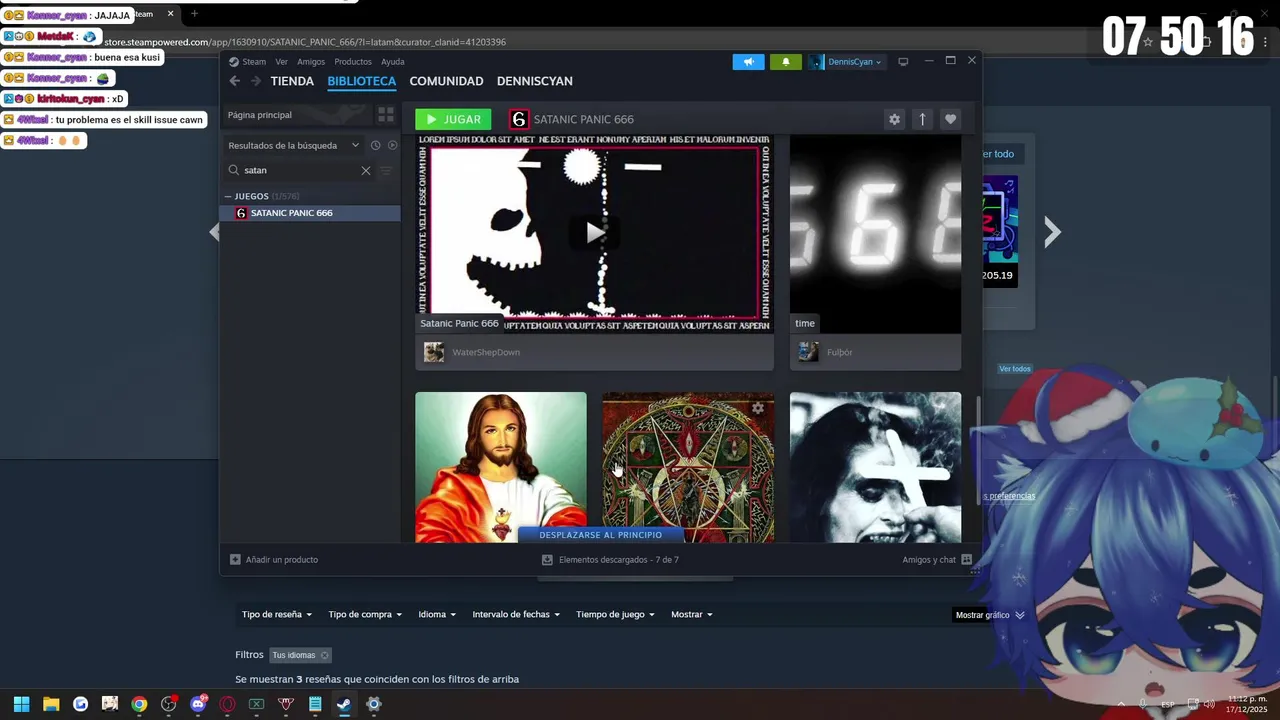Collapse the JUEGOS category
This screenshot has width=1280, height=720.
click(x=228, y=197)
